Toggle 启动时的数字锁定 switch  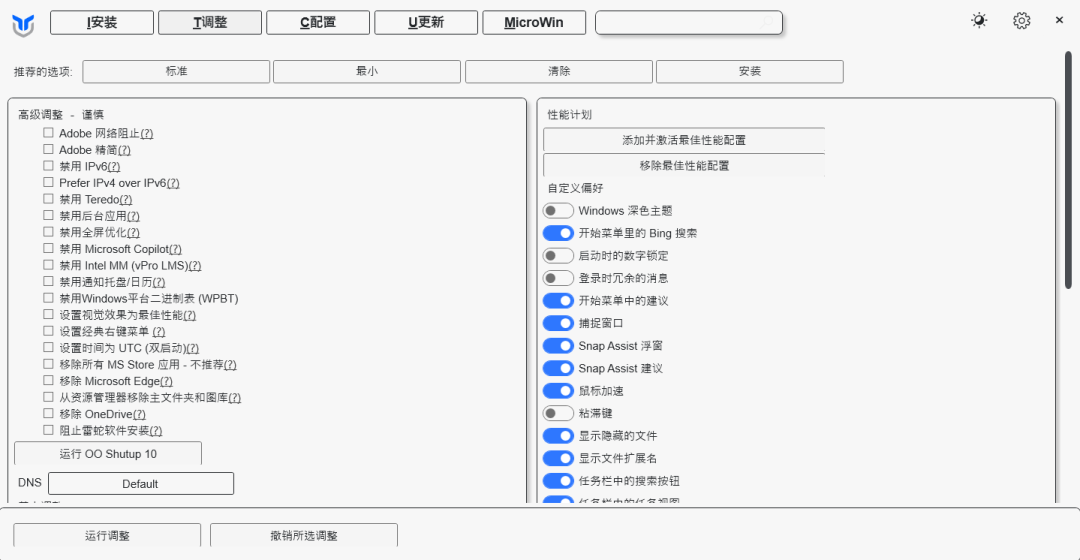pyautogui.click(x=558, y=256)
